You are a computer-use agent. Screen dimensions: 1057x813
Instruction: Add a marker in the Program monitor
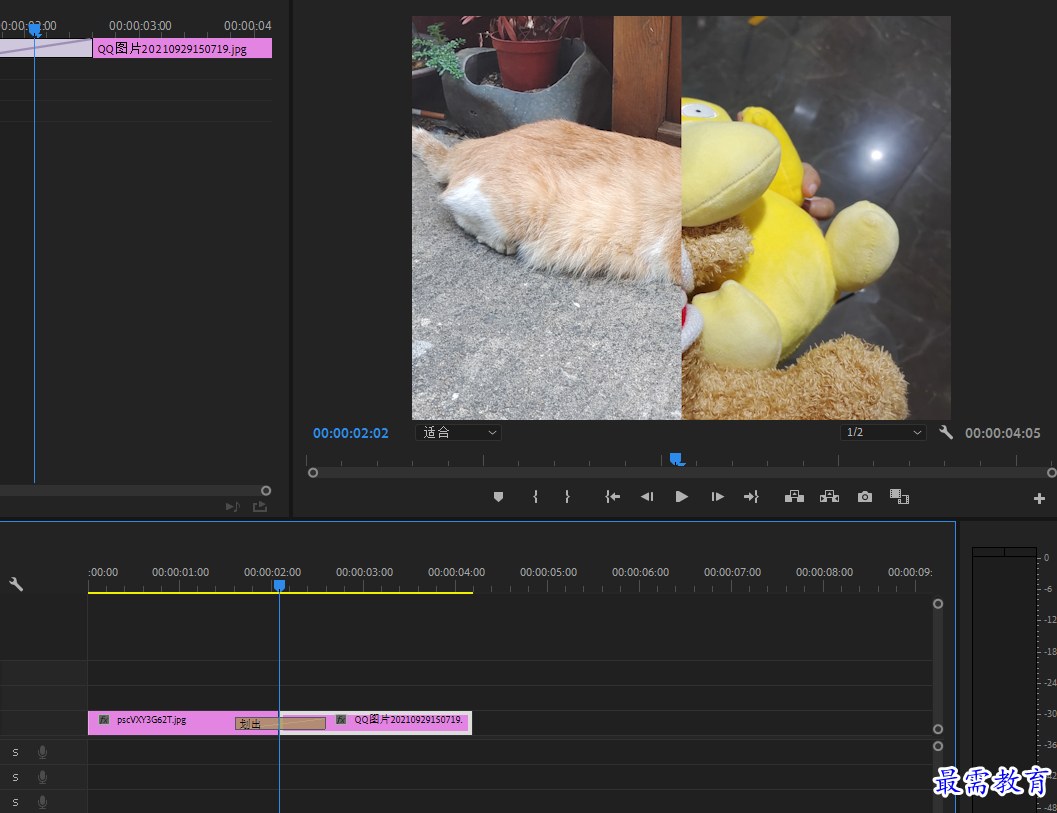click(x=498, y=497)
